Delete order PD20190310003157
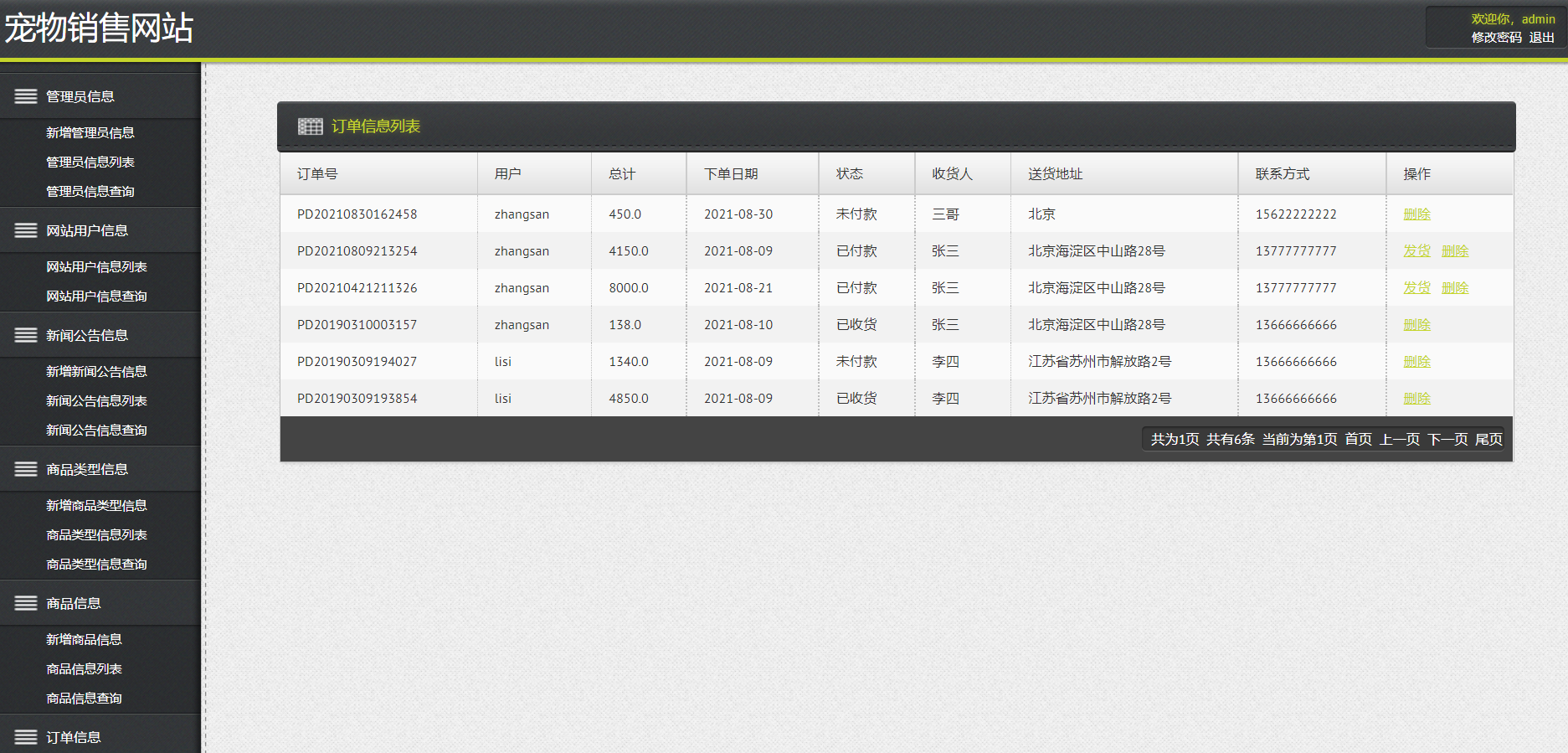Screen dimensions: 1568x753 tap(1416, 325)
